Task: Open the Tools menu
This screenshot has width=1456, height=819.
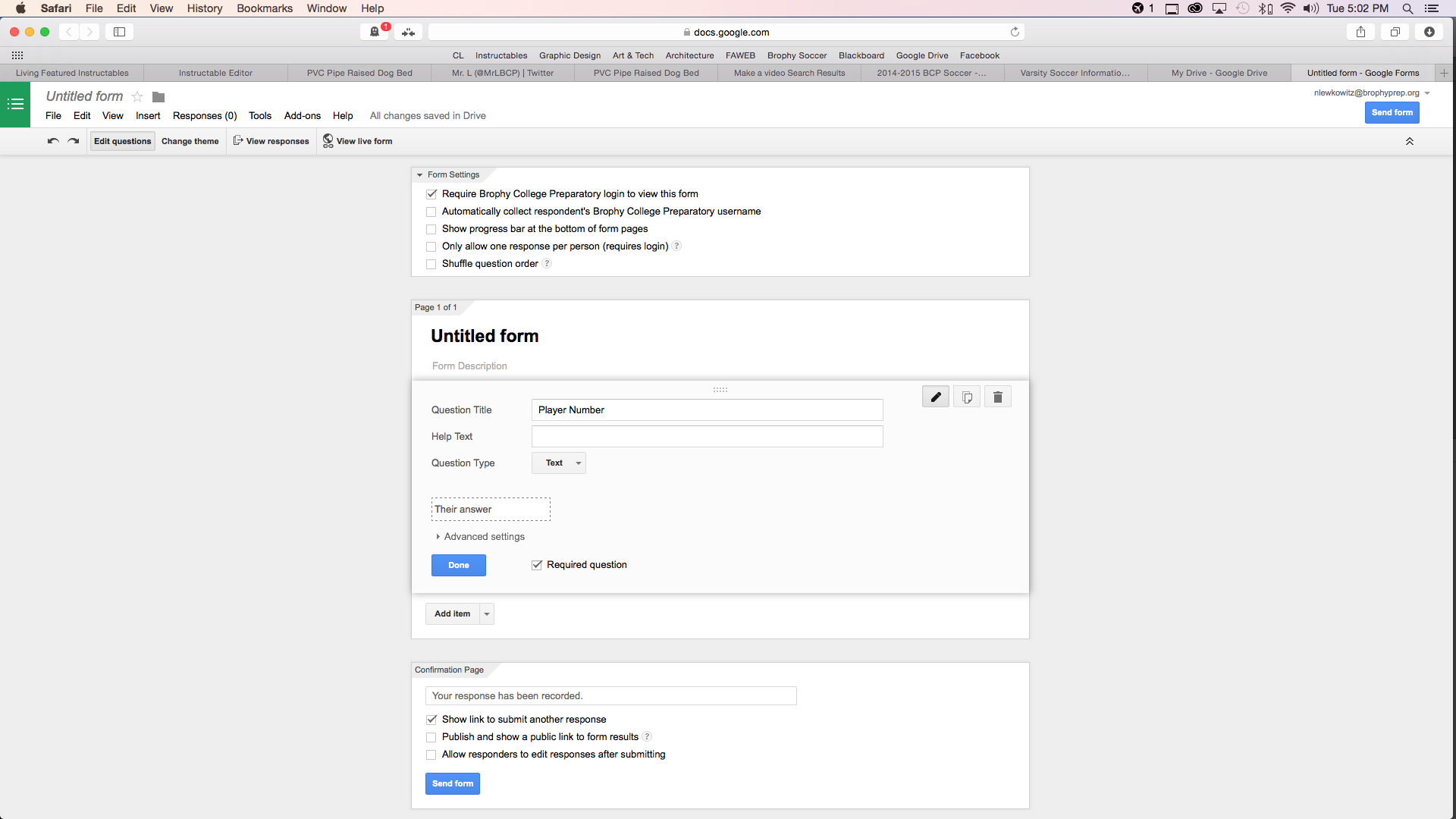Action: tap(260, 116)
